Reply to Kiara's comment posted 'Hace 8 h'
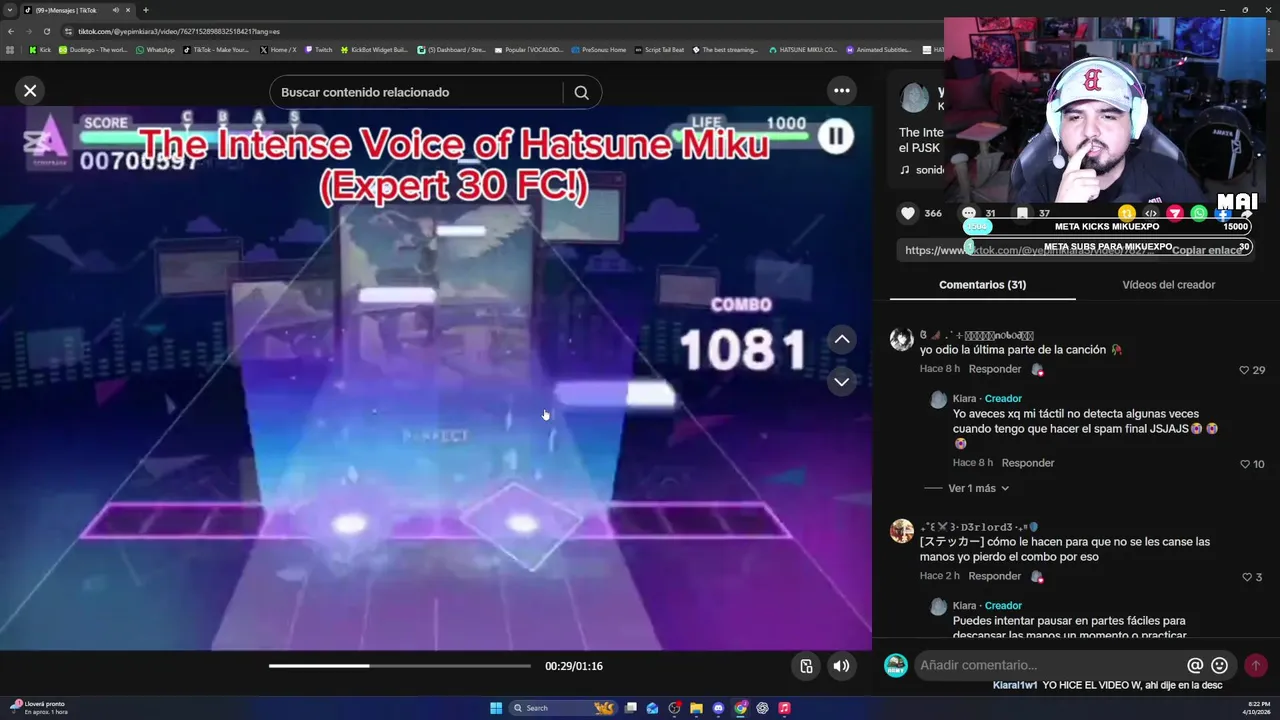Screen dimensions: 1280x720 (1028, 463)
